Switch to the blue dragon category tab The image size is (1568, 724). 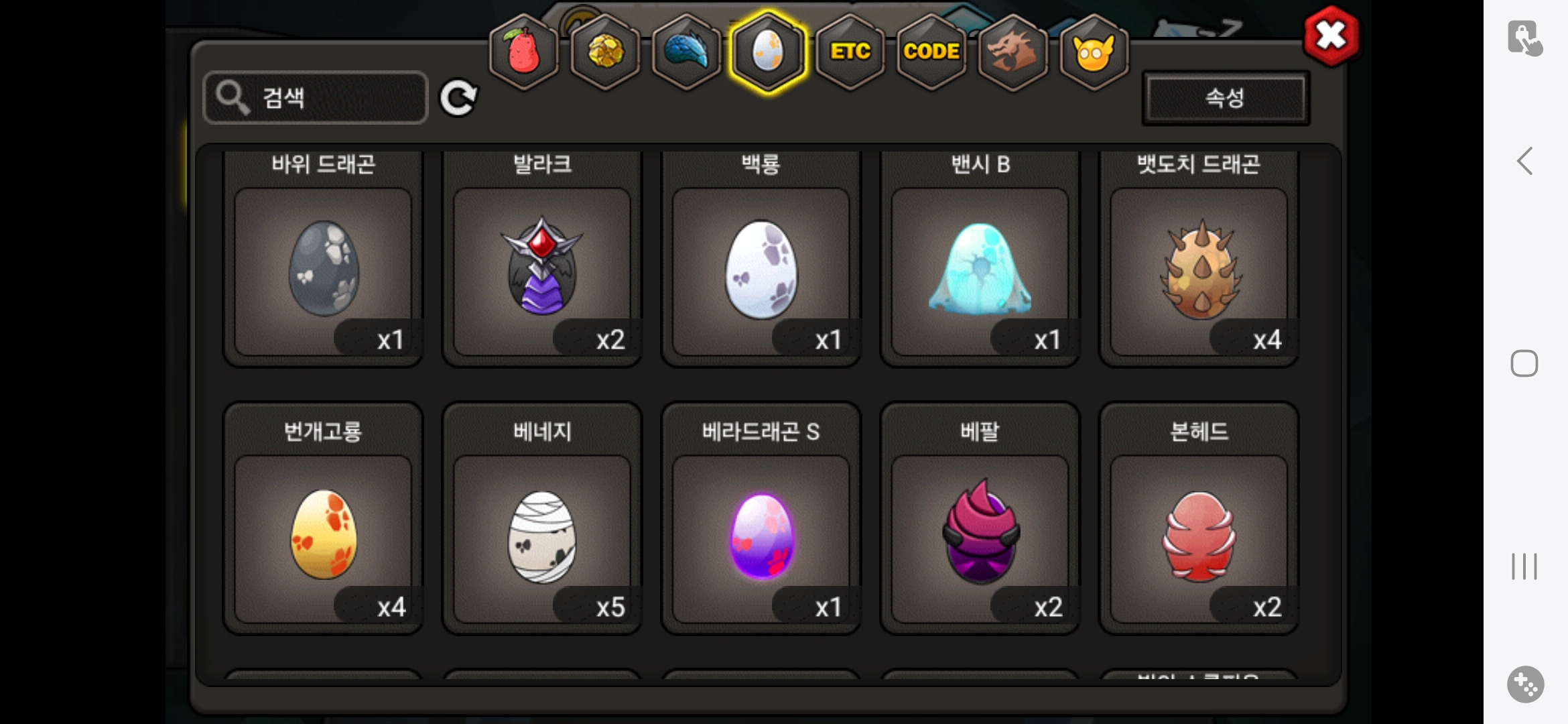[686, 52]
